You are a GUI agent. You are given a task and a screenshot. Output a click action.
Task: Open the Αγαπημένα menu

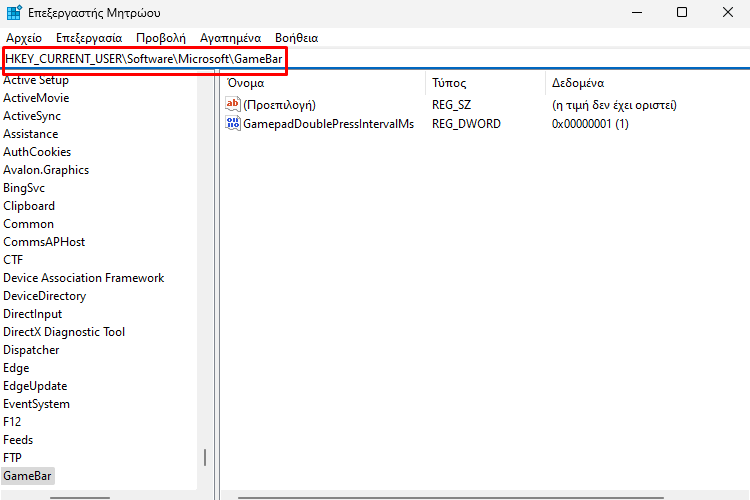[232, 38]
